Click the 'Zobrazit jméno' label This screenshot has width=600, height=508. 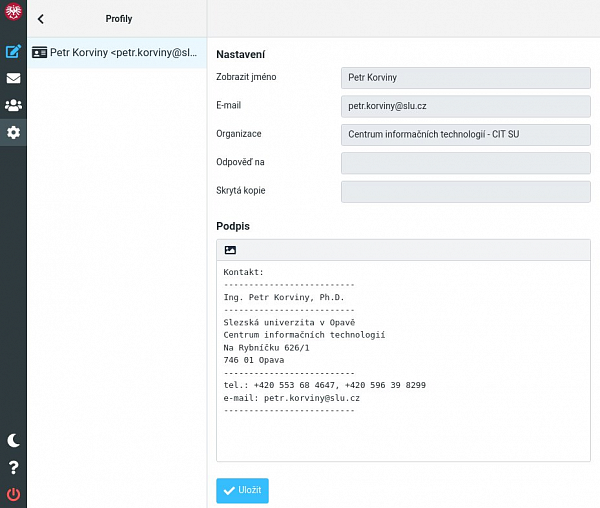coord(246,77)
